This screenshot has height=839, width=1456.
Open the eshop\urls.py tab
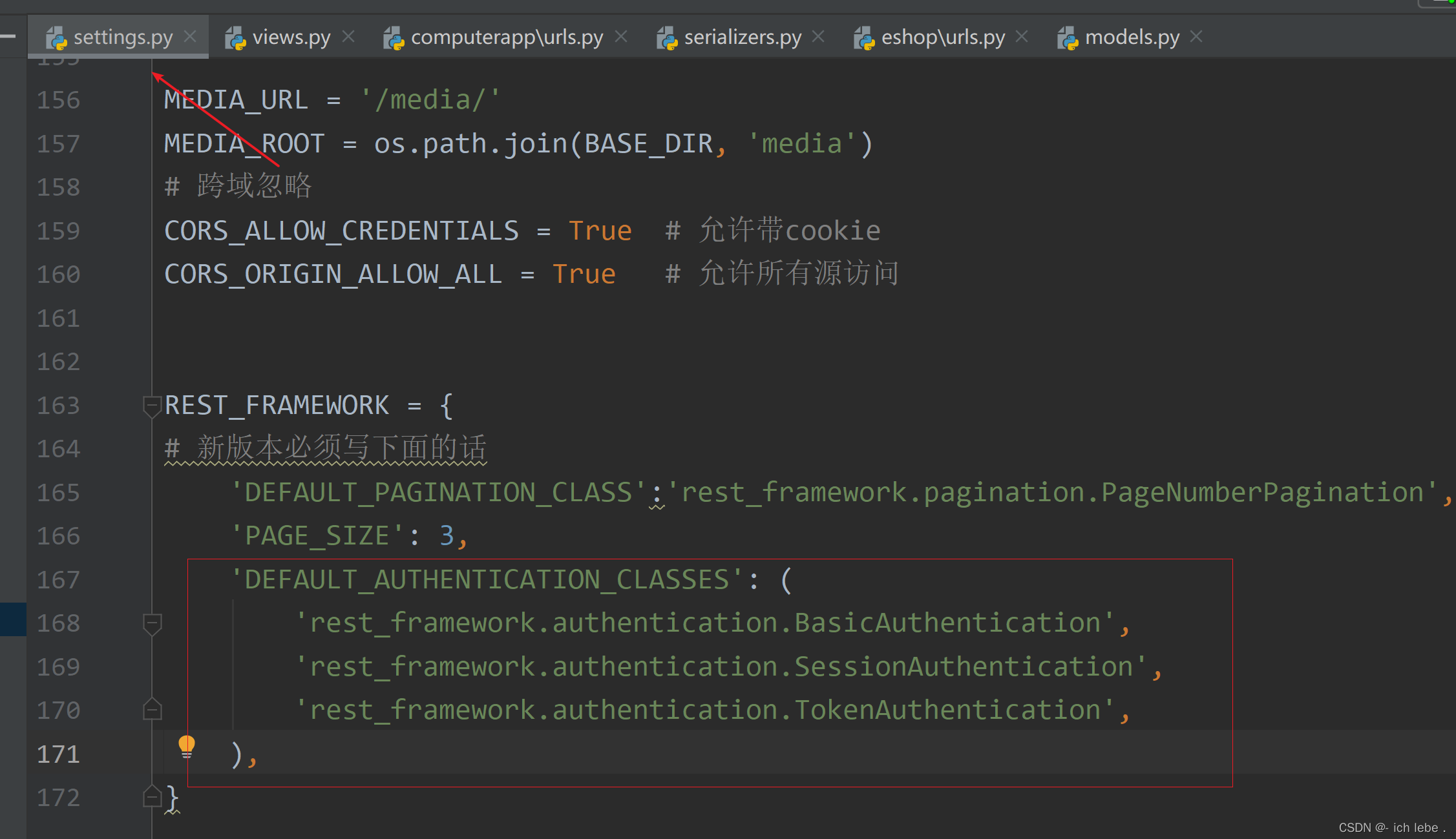click(942, 37)
